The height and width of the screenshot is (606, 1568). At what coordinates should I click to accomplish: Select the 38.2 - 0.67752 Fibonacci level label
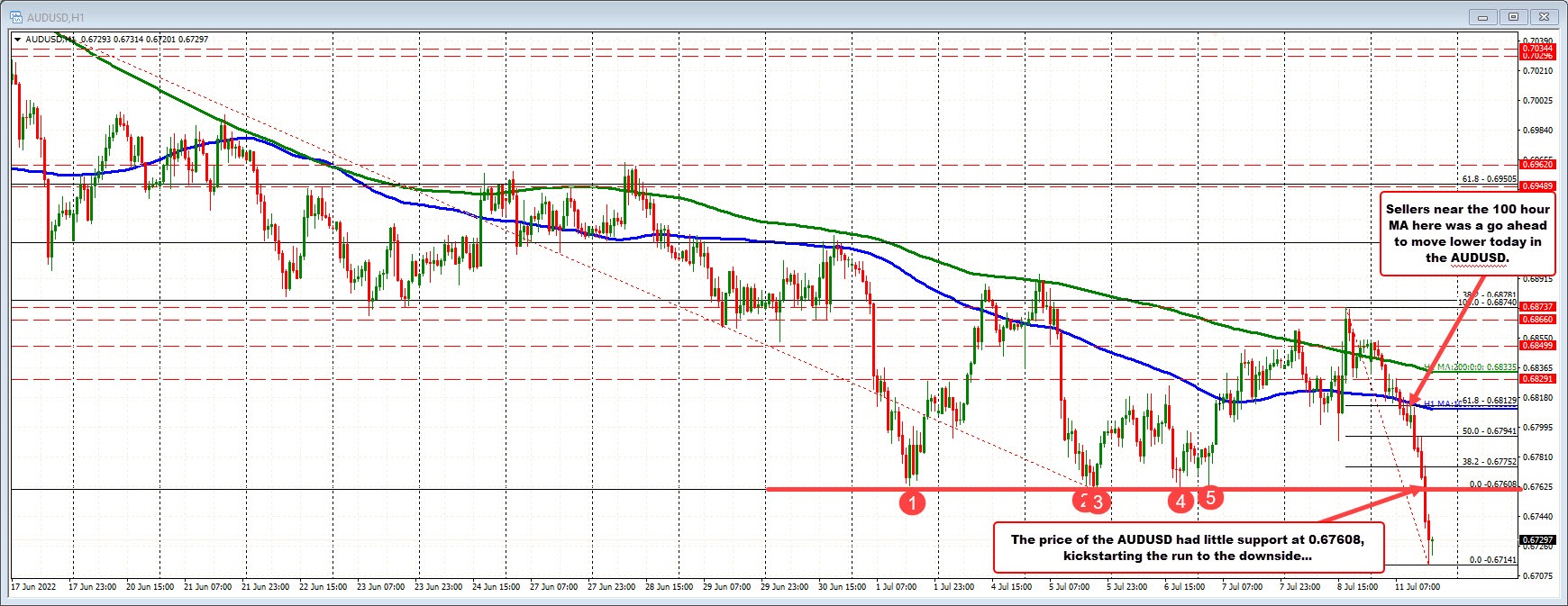pos(1488,461)
